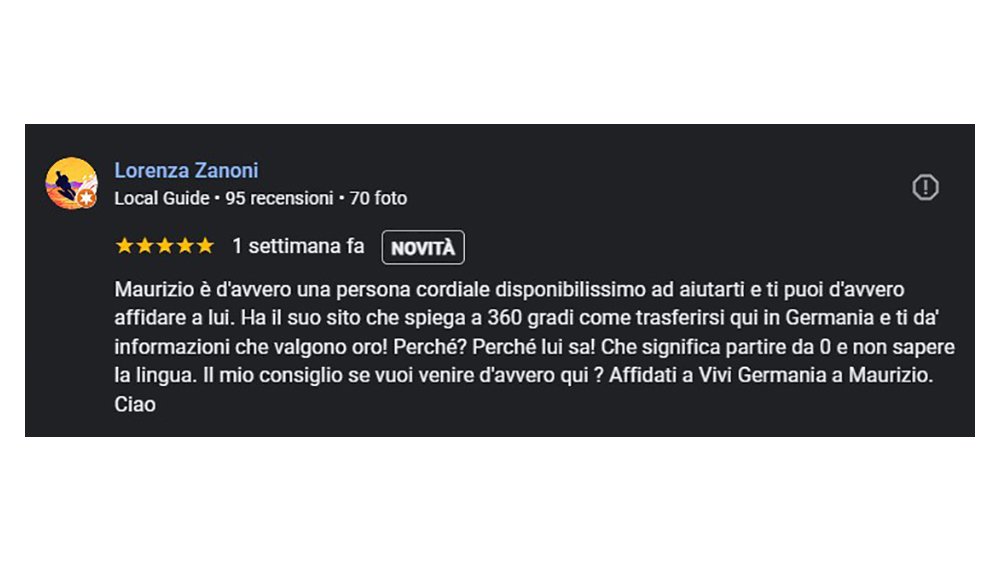The height and width of the screenshot is (562, 1000).
Task: Click the word 'Ciao' ending the review
Action: click(135, 406)
